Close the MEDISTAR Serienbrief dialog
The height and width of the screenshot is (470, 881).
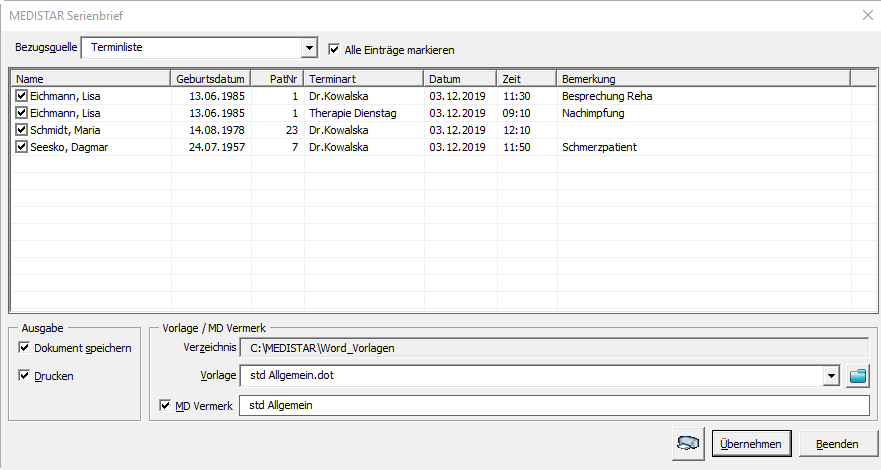click(x=865, y=15)
